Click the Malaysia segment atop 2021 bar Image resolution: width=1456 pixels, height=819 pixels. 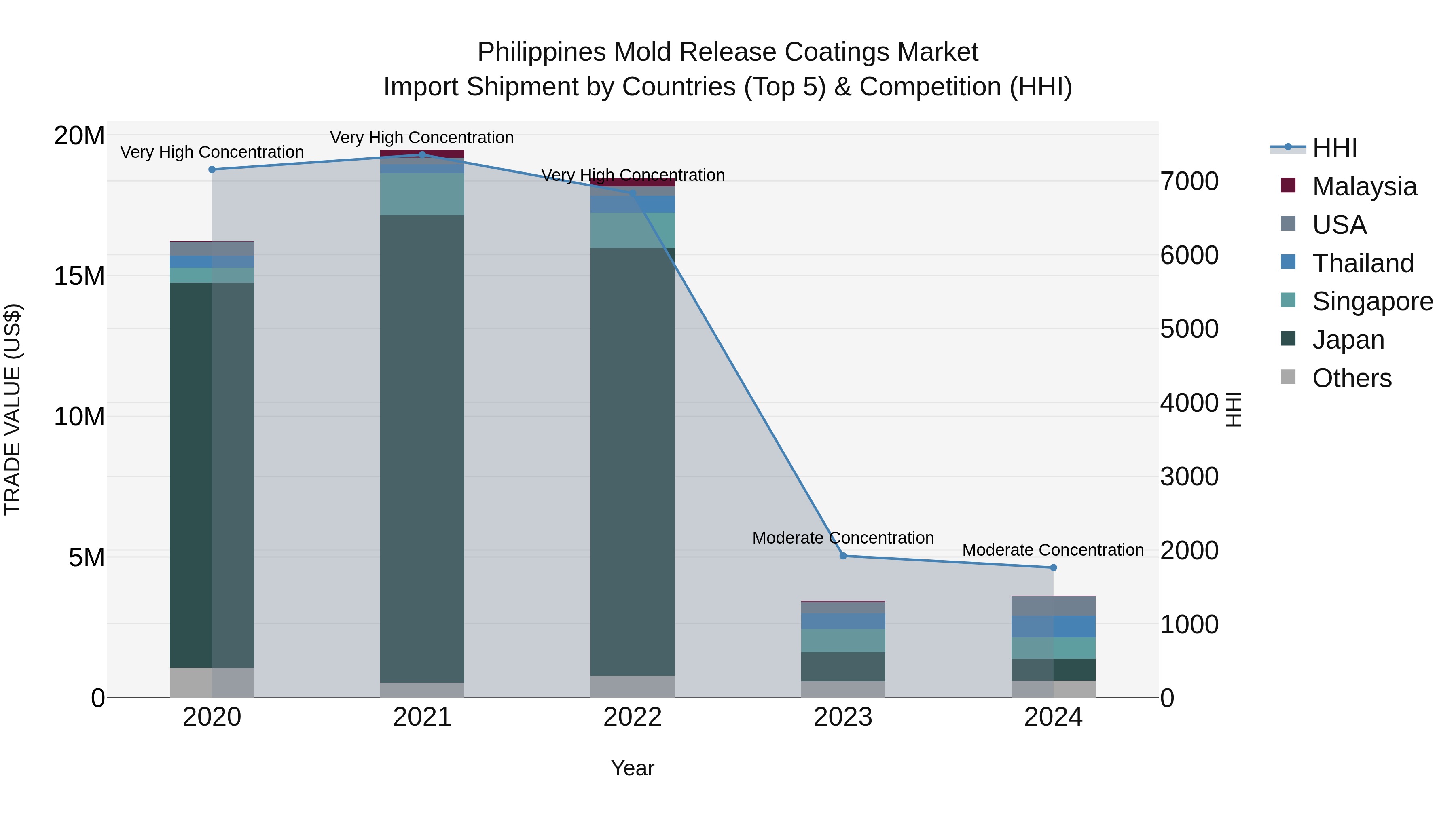422,154
